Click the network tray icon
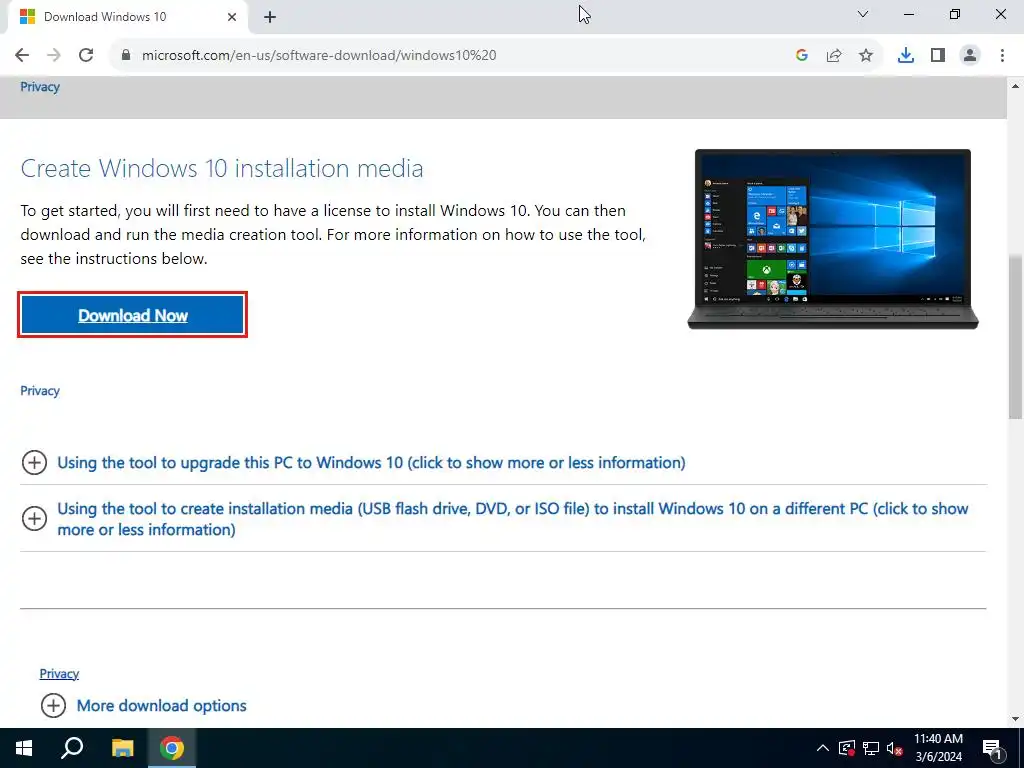 [x=871, y=748]
